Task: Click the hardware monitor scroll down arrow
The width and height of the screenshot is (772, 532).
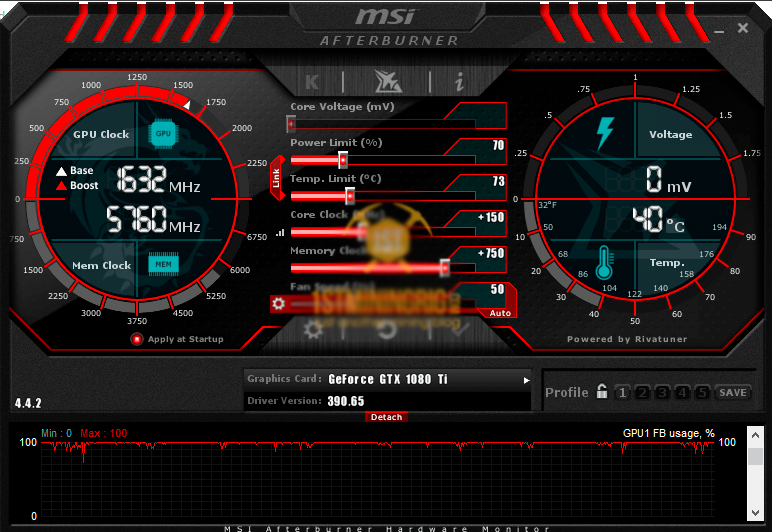Action: click(x=755, y=512)
